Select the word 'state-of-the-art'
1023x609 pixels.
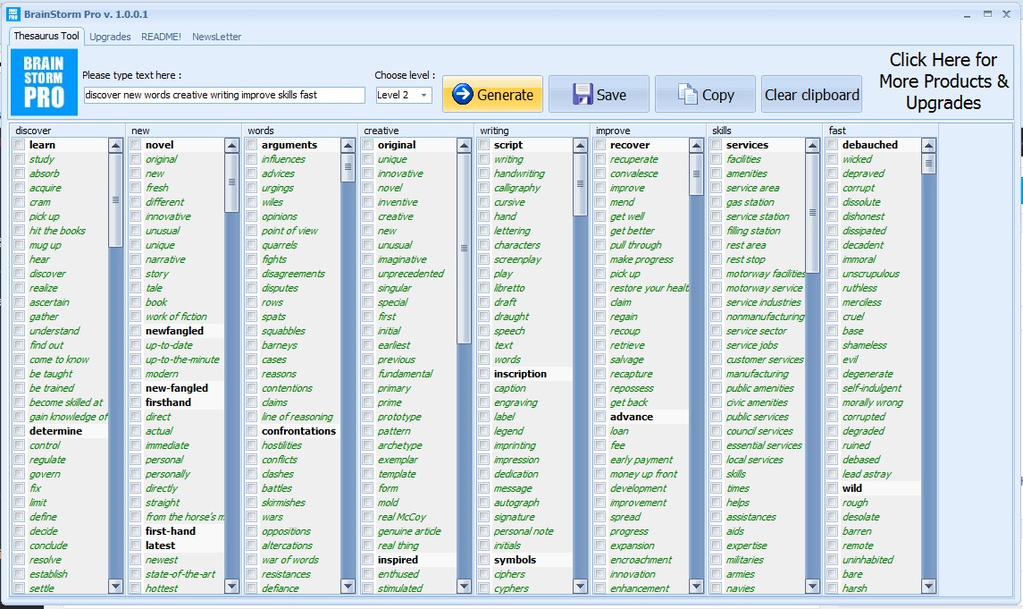(x=181, y=574)
